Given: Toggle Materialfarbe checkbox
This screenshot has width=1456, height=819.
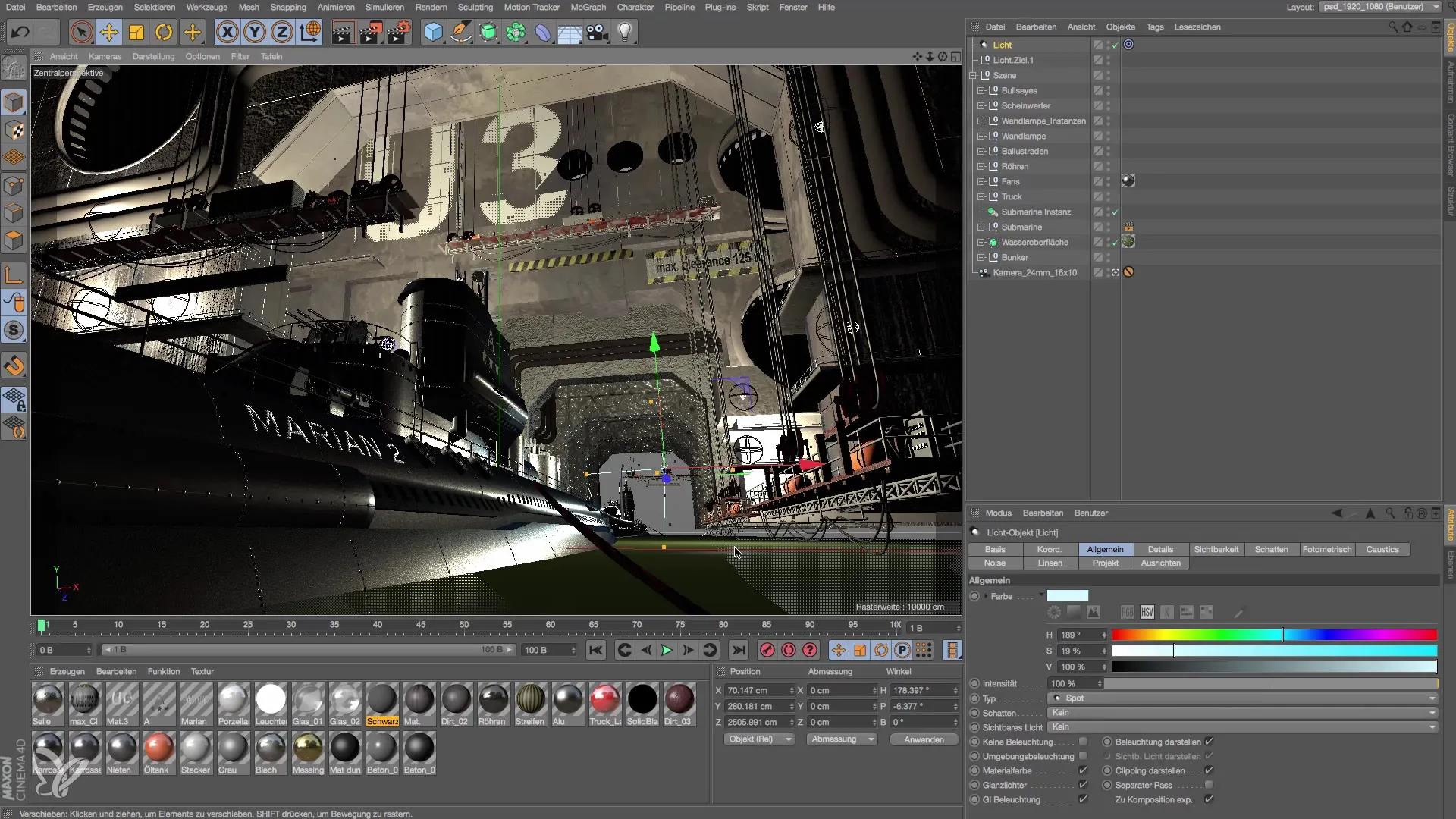Looking at the screenshot, I should pyautogui.click(x=1083, y=770).
